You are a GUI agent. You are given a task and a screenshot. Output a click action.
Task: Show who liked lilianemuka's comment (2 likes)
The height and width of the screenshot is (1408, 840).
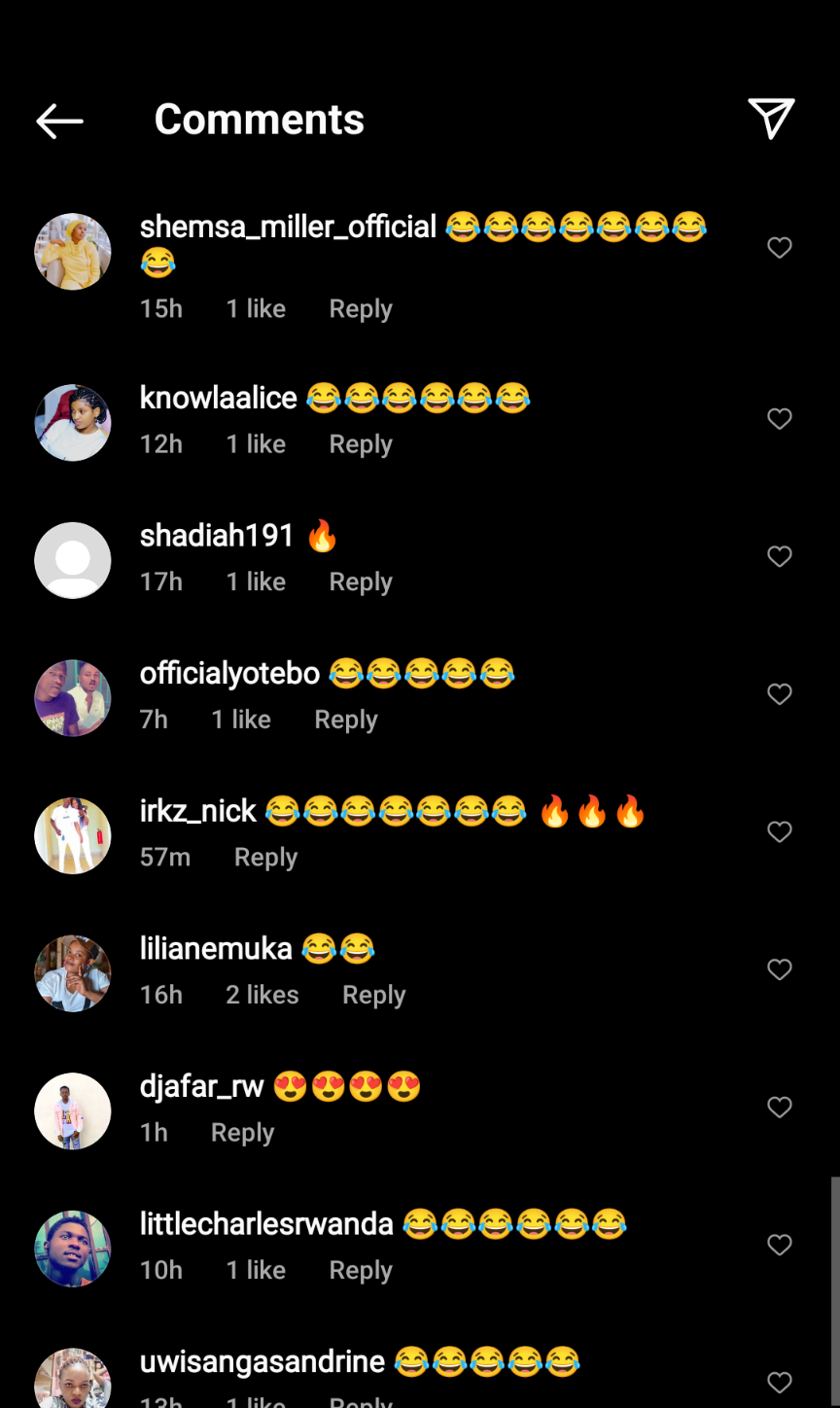262,995
